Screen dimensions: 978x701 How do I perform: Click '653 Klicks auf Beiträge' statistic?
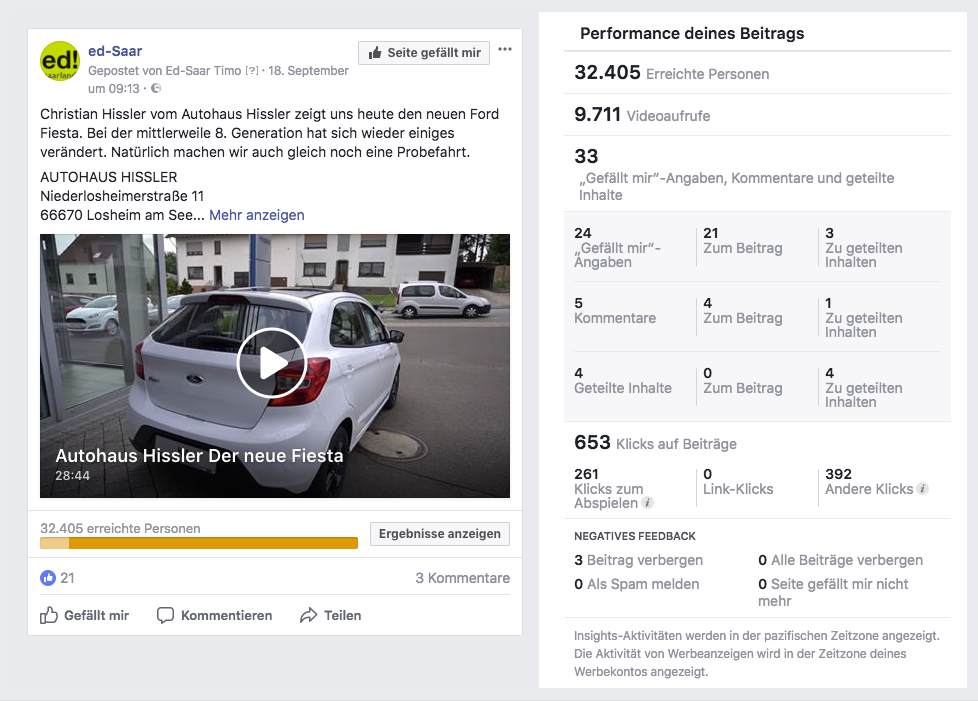pos(656,443)
